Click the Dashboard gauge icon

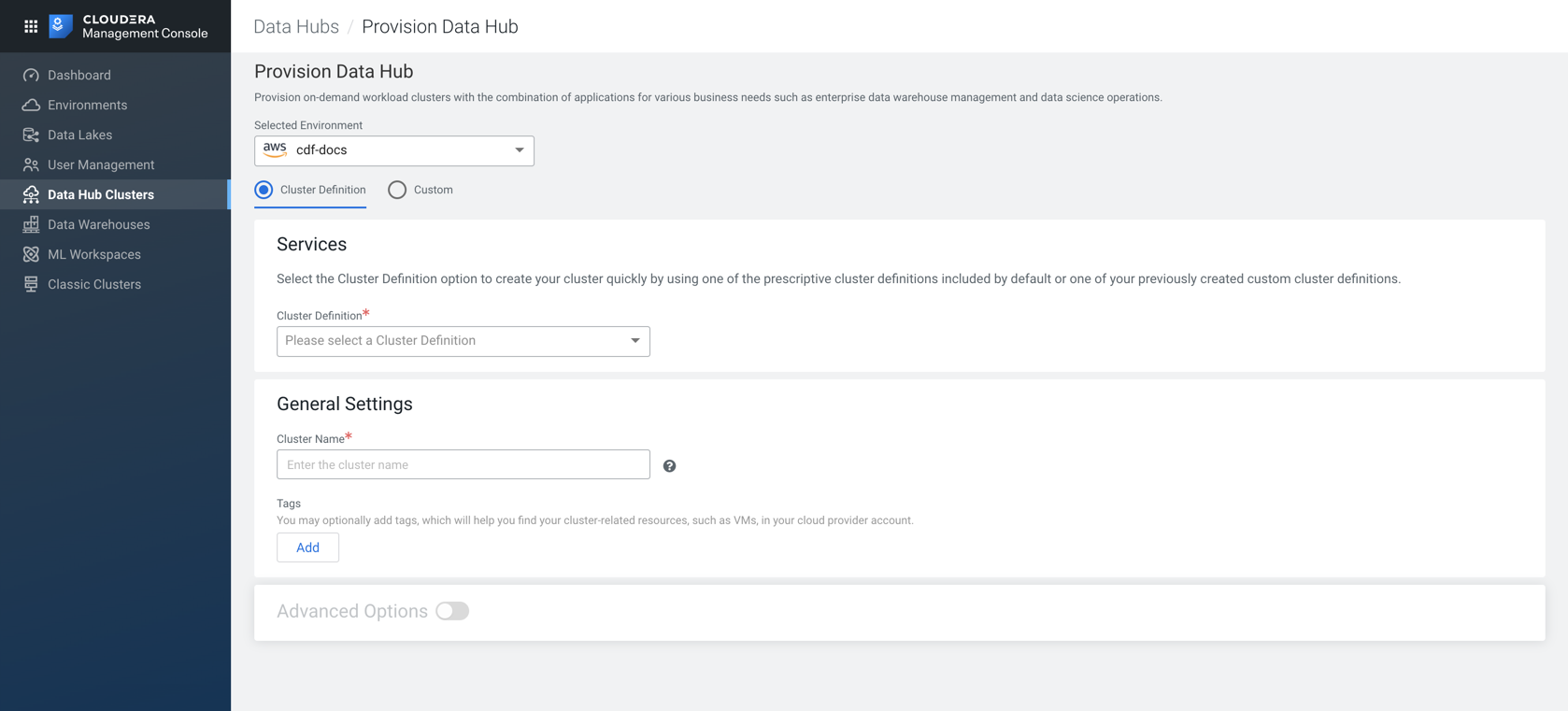click(31, 75)
